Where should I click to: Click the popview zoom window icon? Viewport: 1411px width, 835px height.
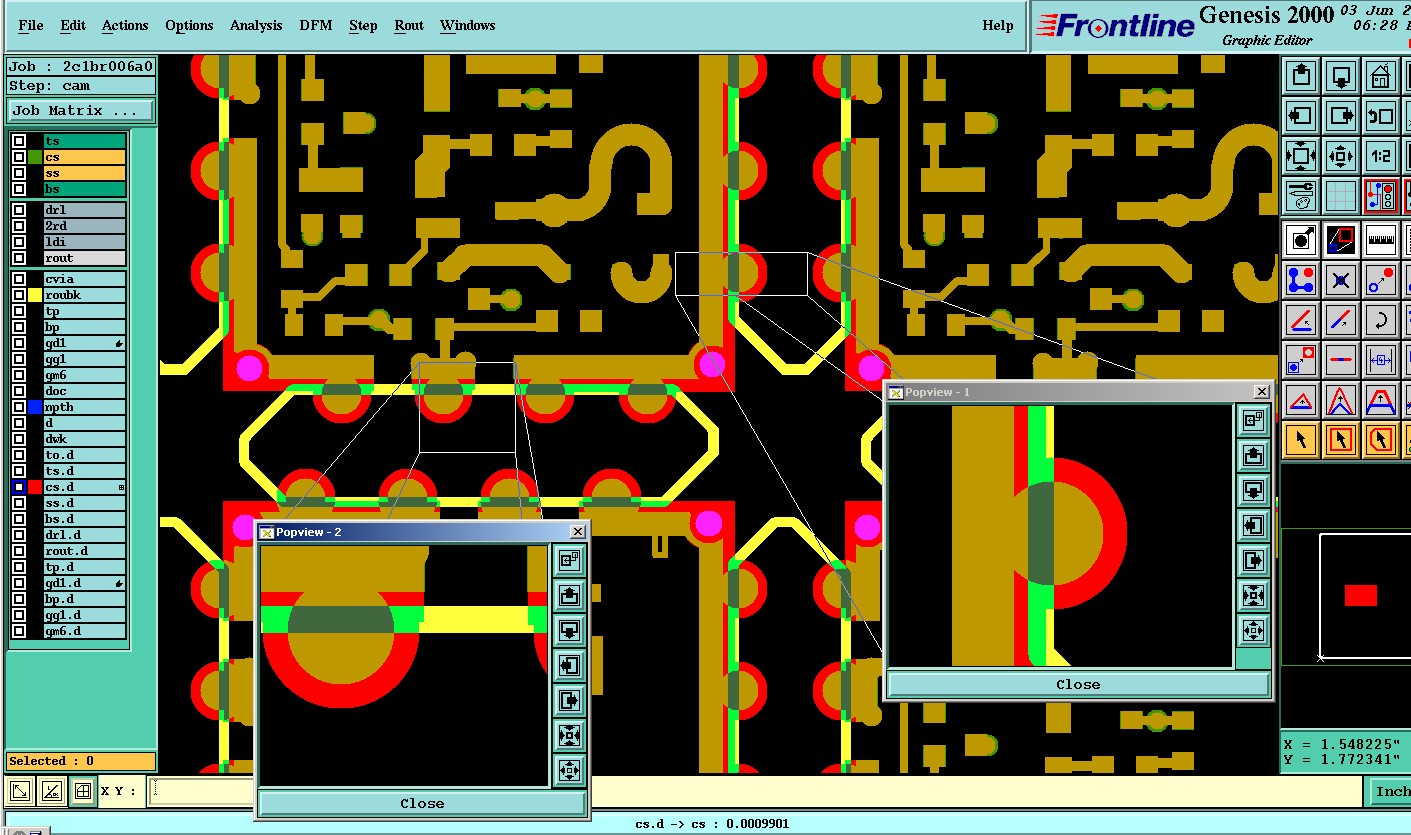1340,240
